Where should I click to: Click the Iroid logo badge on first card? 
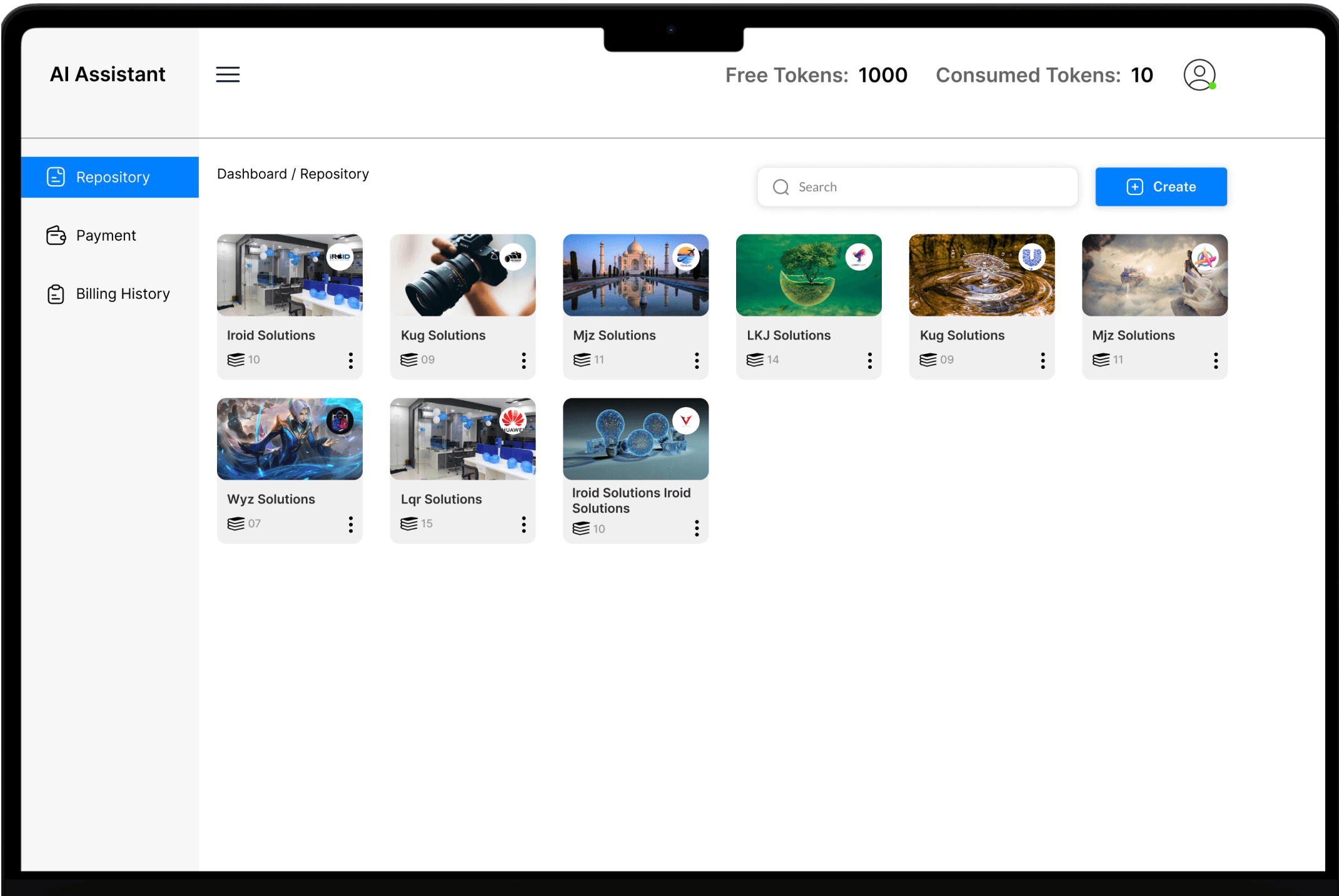[340, 257]
